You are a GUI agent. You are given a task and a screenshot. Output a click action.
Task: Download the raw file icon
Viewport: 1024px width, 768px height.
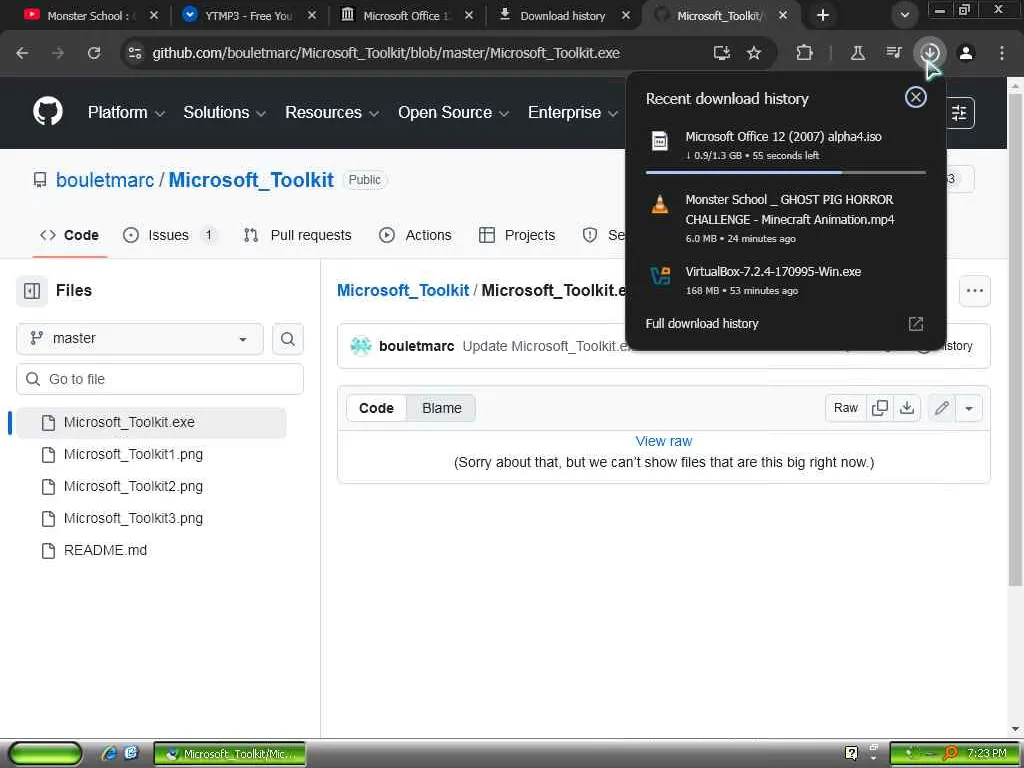(906, 408)
